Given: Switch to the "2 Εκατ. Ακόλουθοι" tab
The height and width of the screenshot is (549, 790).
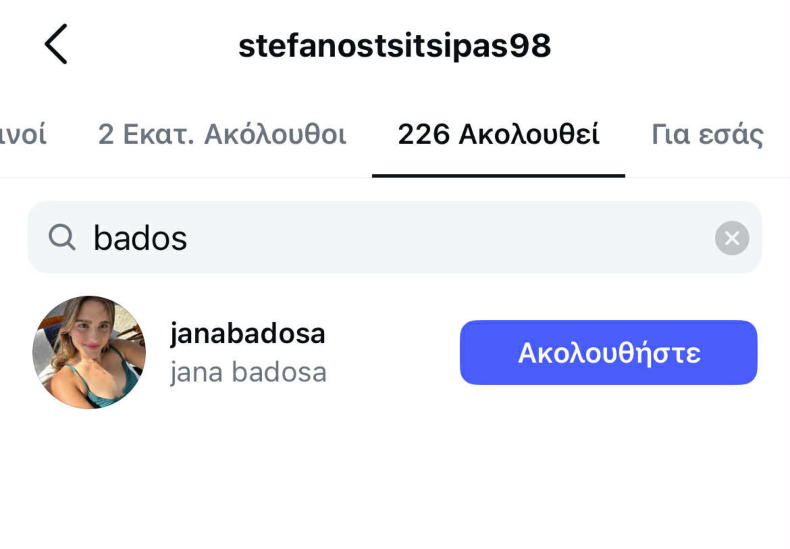Looking at the screenshot, I should 222,135.
